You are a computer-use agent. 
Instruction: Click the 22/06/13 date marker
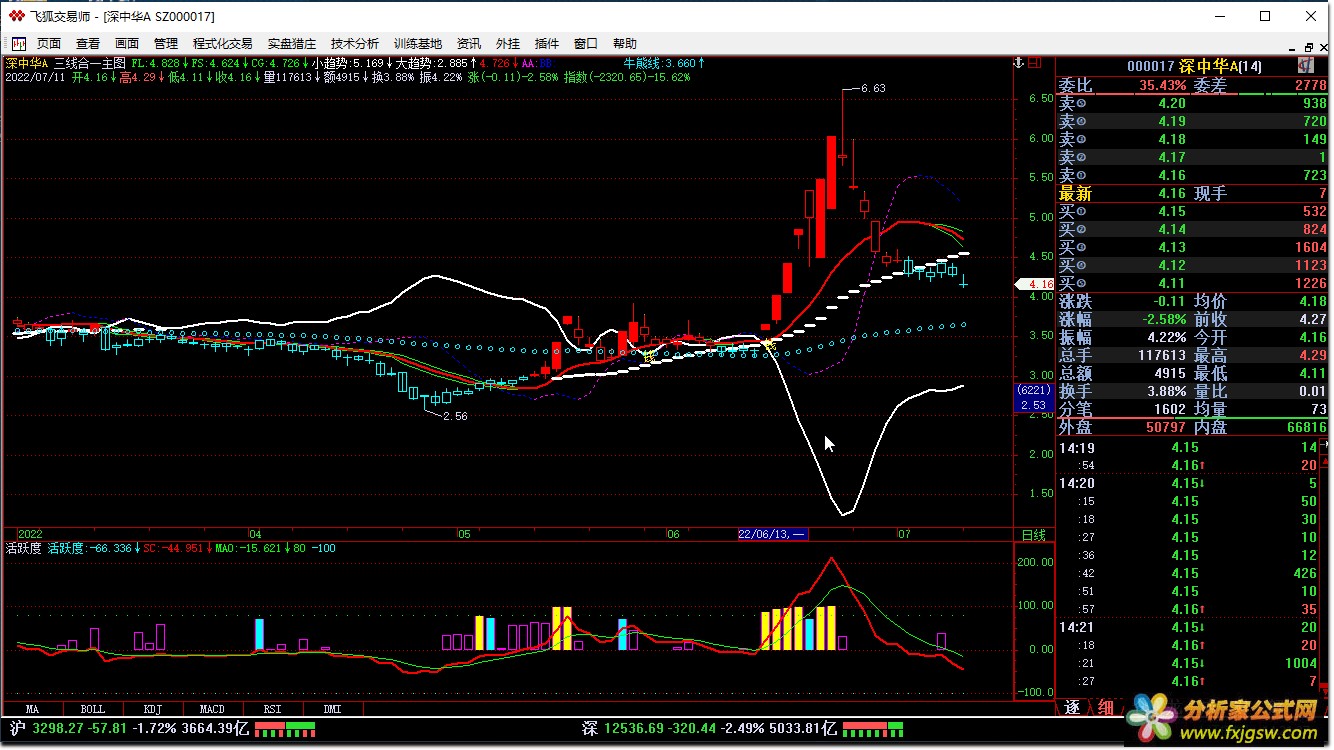[772, 535]
